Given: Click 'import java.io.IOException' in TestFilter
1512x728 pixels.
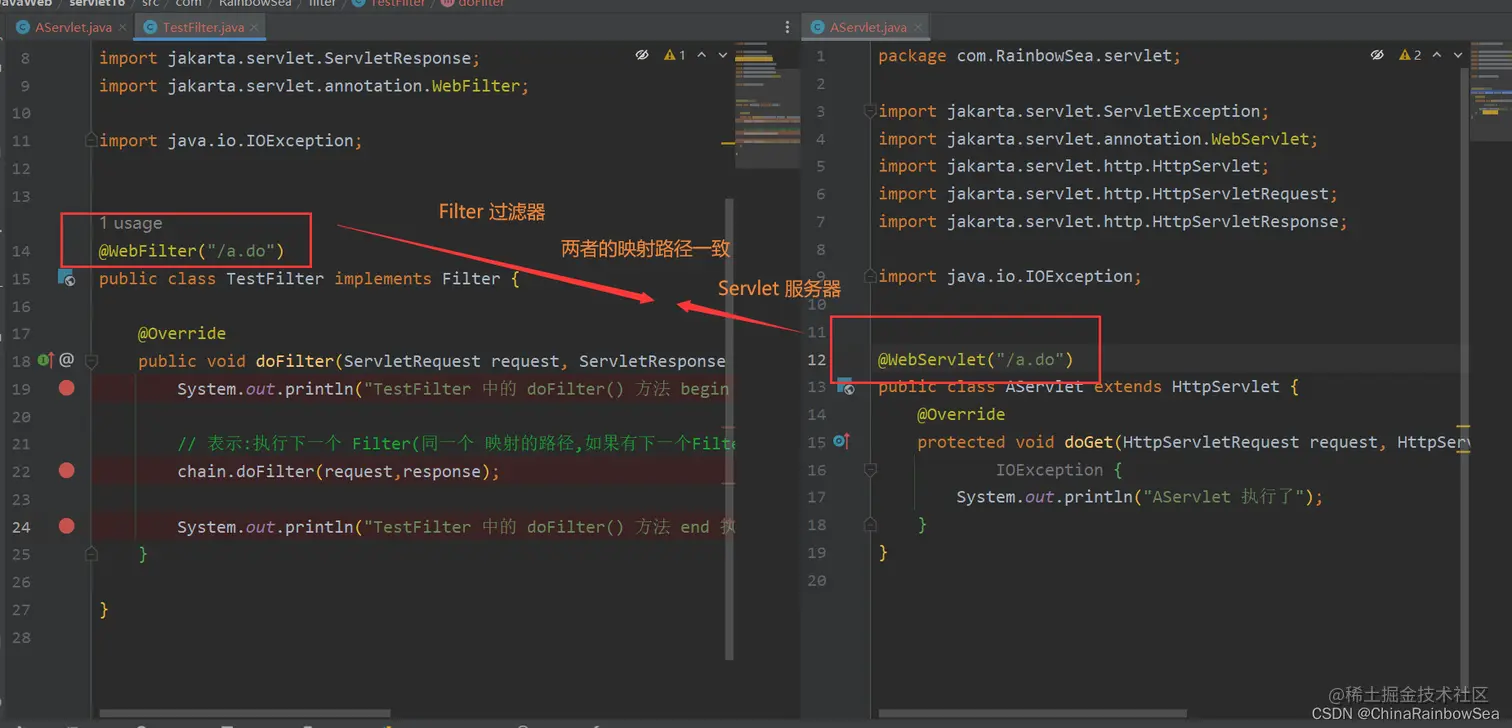Looking at the screenshot, I should (230, 140).
